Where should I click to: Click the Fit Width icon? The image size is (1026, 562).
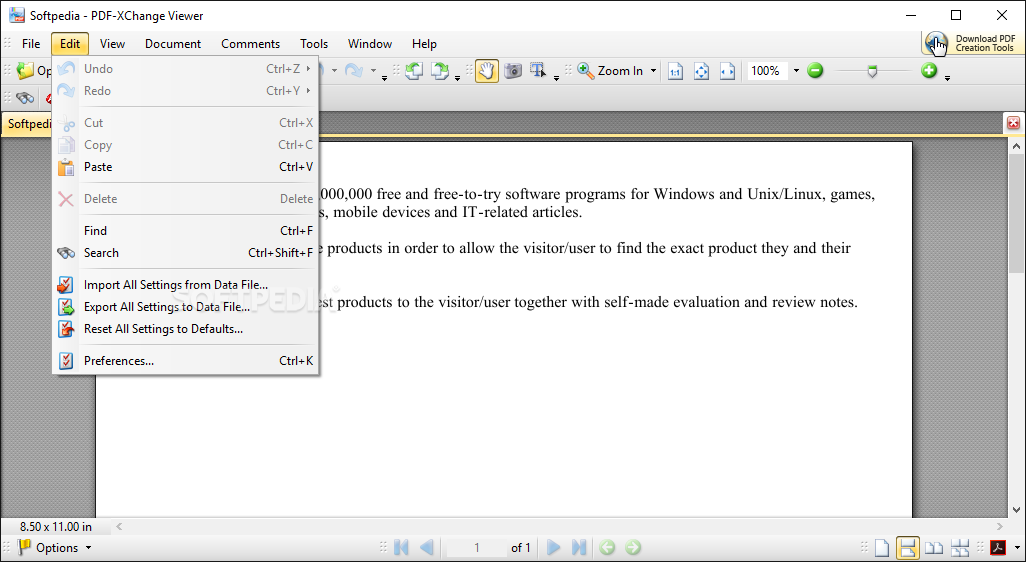click(x=728, y=71)
